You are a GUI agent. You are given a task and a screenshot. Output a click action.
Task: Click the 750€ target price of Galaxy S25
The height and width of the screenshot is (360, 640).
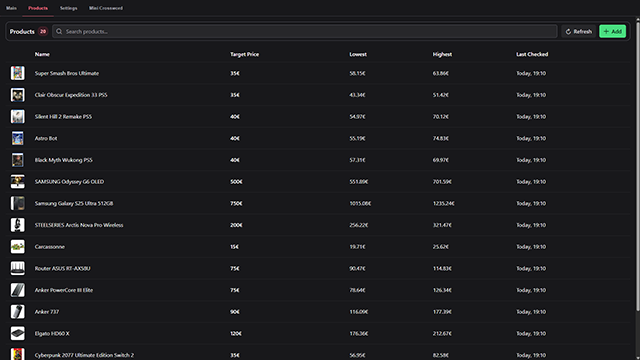(x=236, y=203)
